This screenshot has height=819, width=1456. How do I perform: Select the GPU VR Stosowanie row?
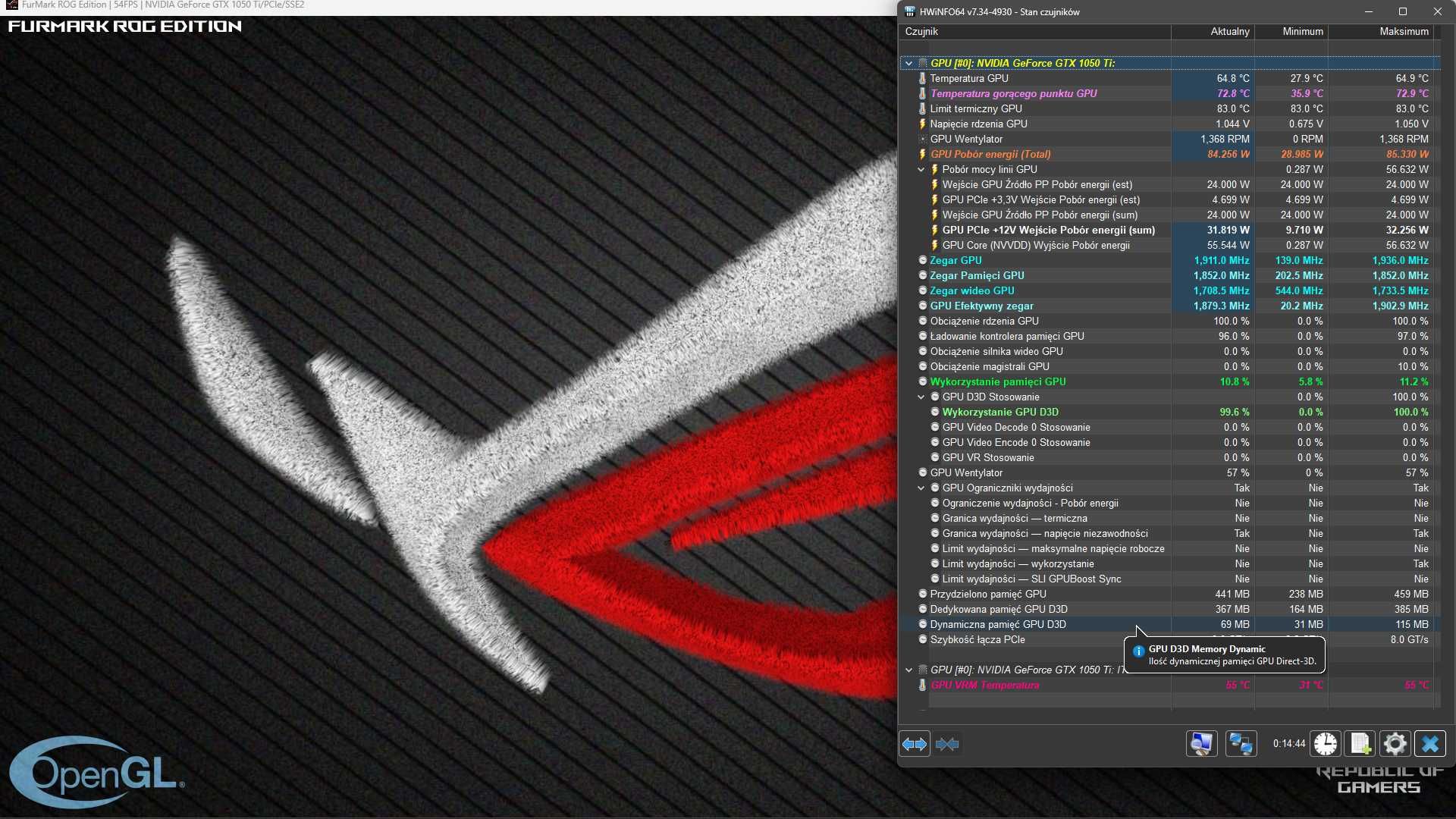1169,457
